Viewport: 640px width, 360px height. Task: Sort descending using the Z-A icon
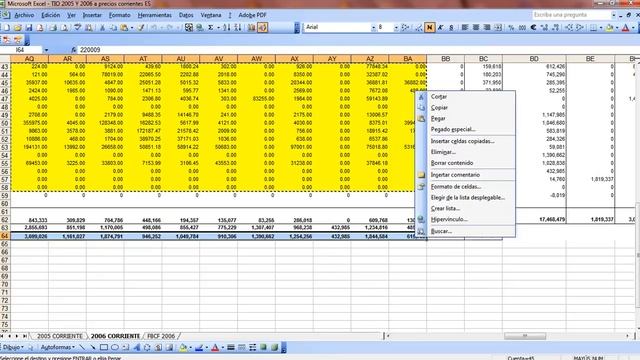tap(238, 27)
